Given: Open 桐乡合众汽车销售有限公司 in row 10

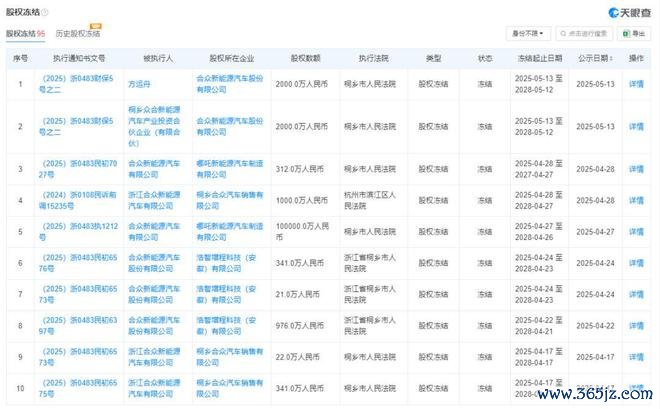Looking at the screenshot, I should (230, 388).
